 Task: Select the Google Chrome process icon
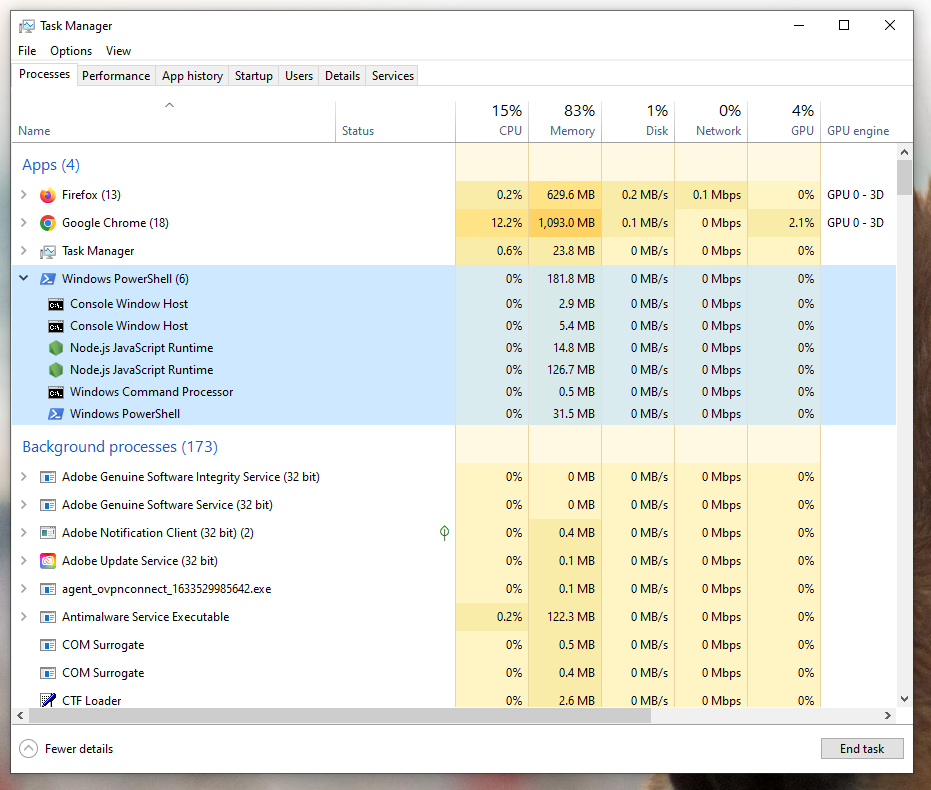[48, 223]
